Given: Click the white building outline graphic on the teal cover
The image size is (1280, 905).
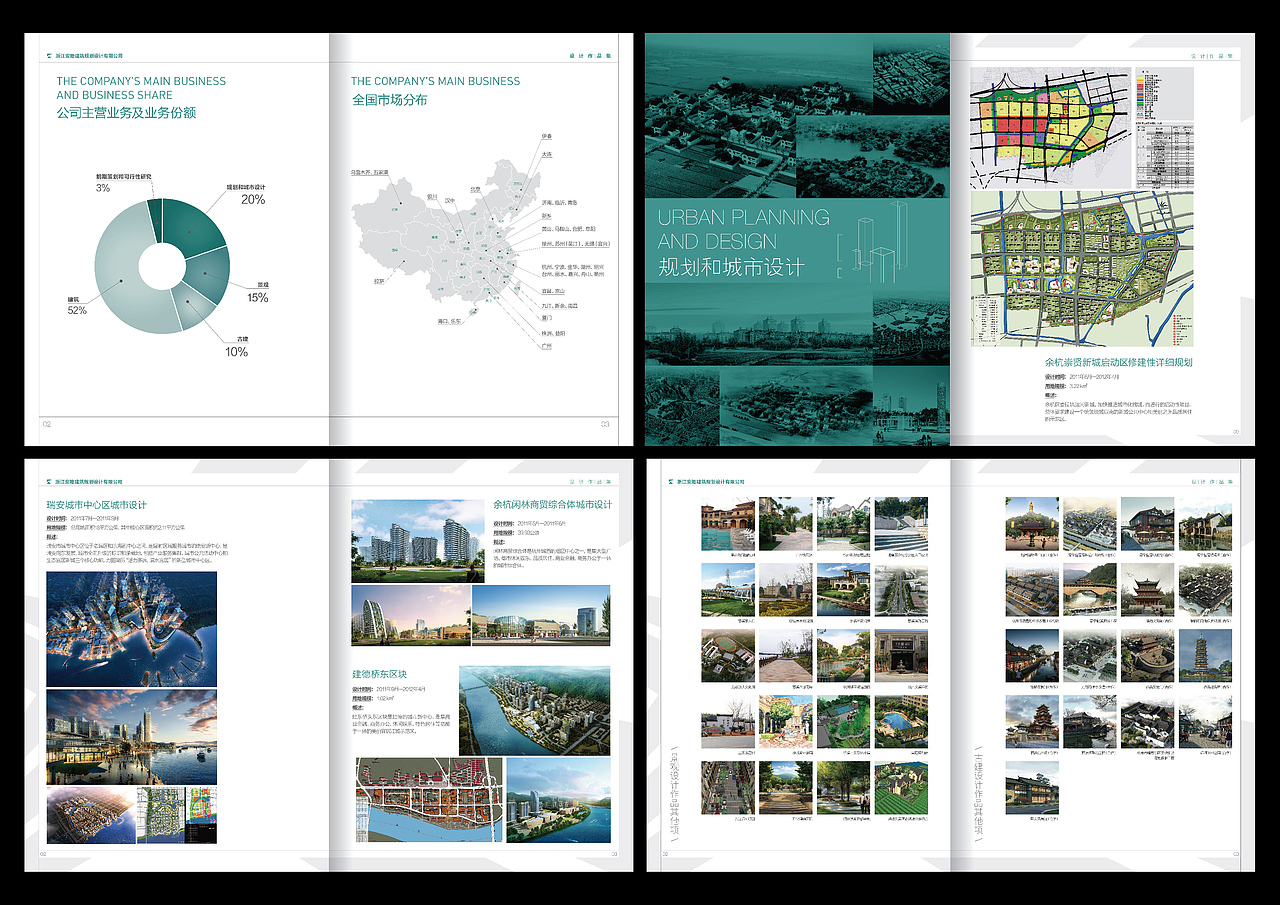Looking at the screenshot, I should (874, 240).
